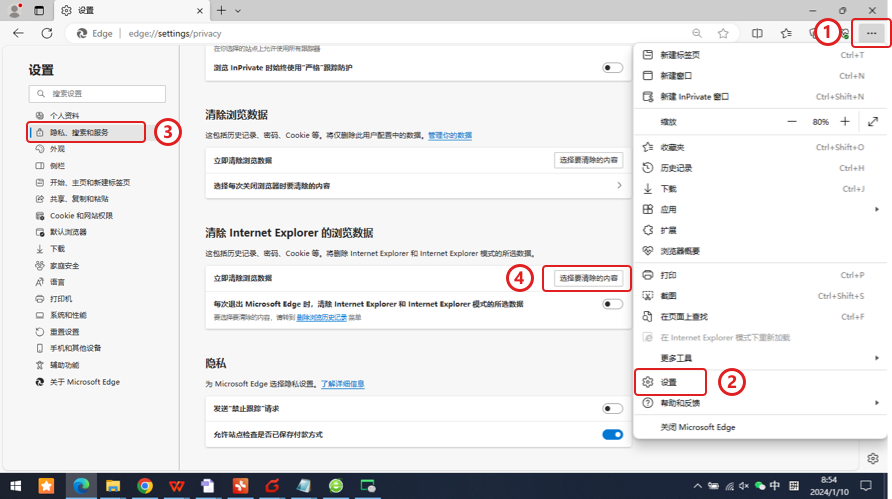Open the 删除浏览历史记录 link
The width and height of the screenshot is (892, 499).
[321, 317]
